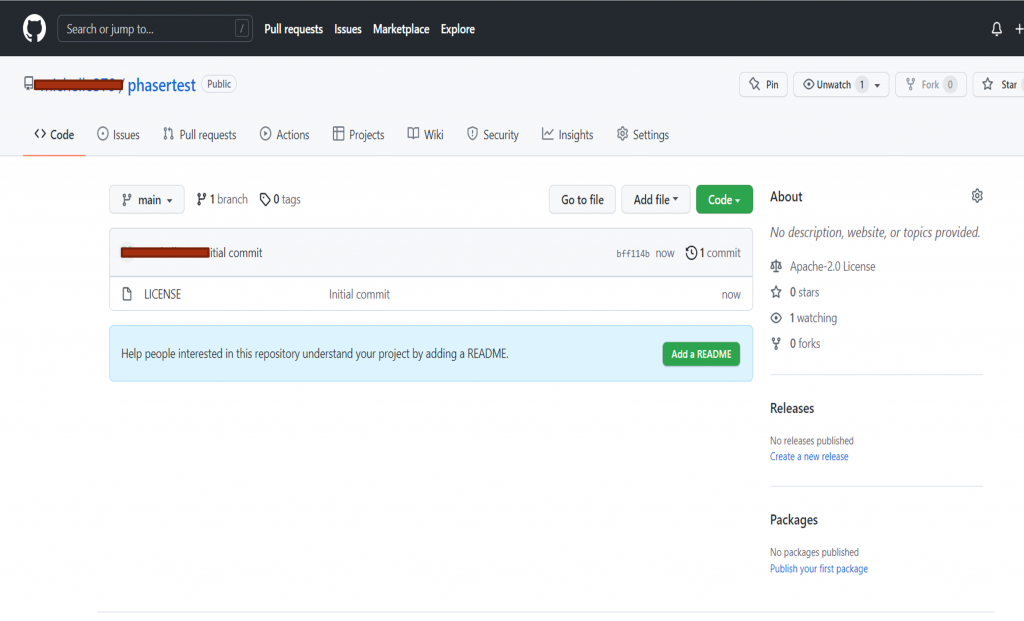Star the phasertest repository

(x=999, y=84)
